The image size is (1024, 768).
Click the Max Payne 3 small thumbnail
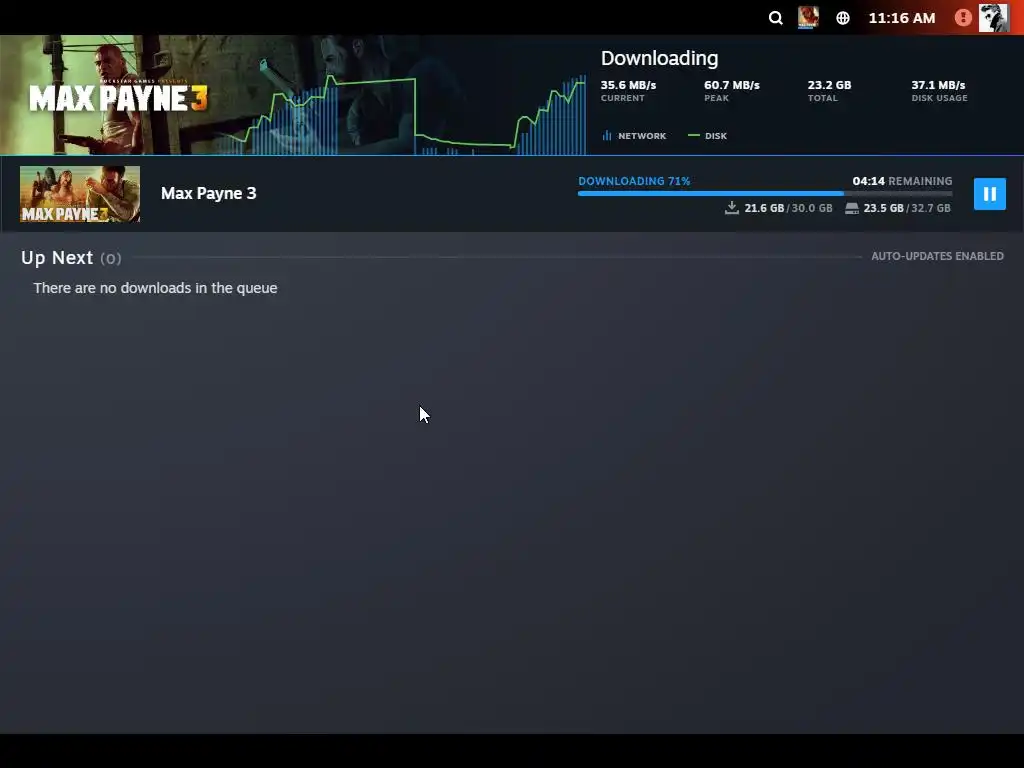coord(80,194)
